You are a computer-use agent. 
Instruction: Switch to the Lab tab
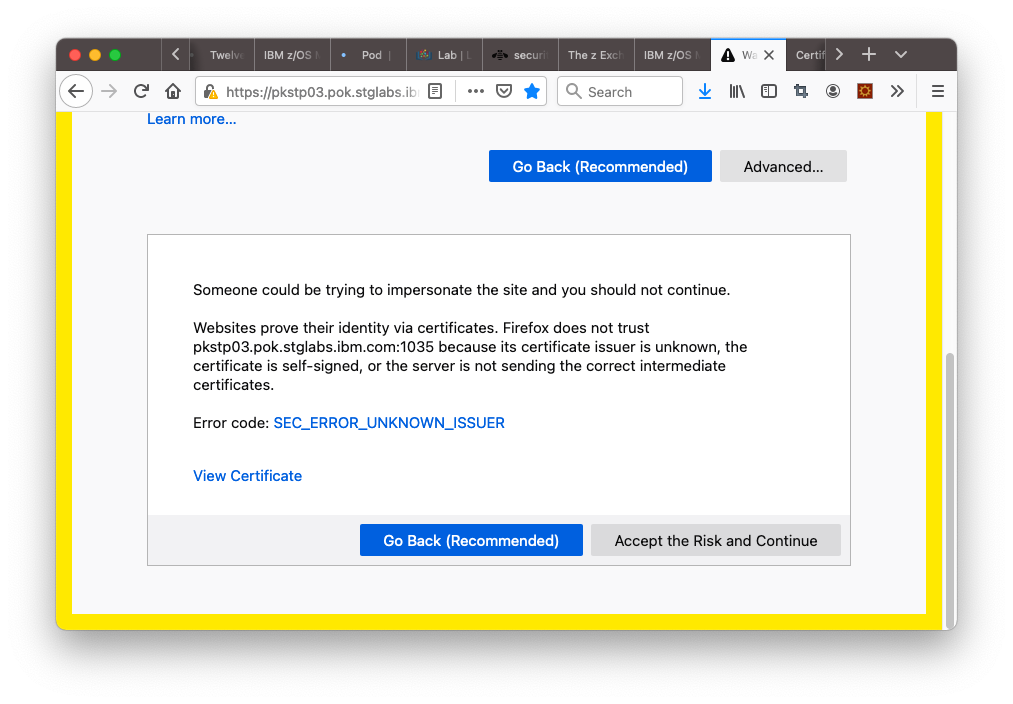(x=444, y=55)
